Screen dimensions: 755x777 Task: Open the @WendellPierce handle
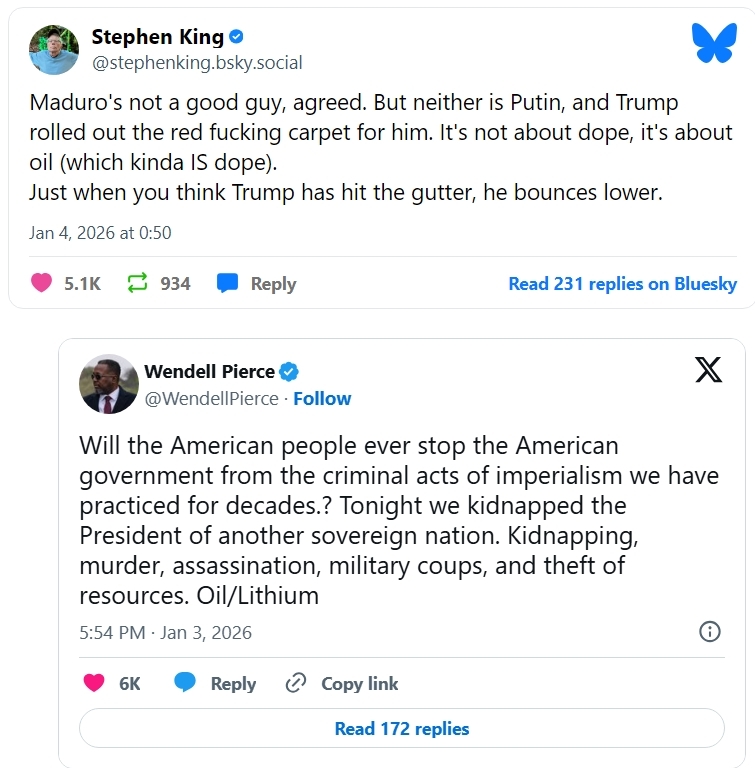click(x=212, y=398)
